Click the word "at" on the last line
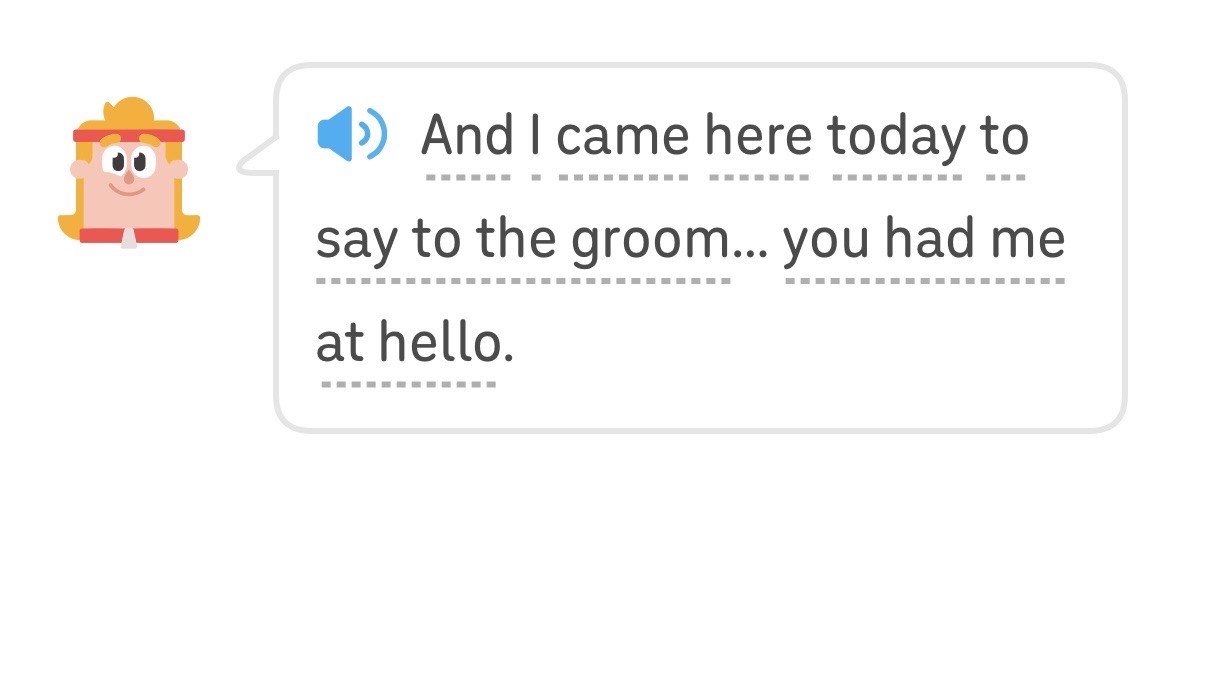 340,344
